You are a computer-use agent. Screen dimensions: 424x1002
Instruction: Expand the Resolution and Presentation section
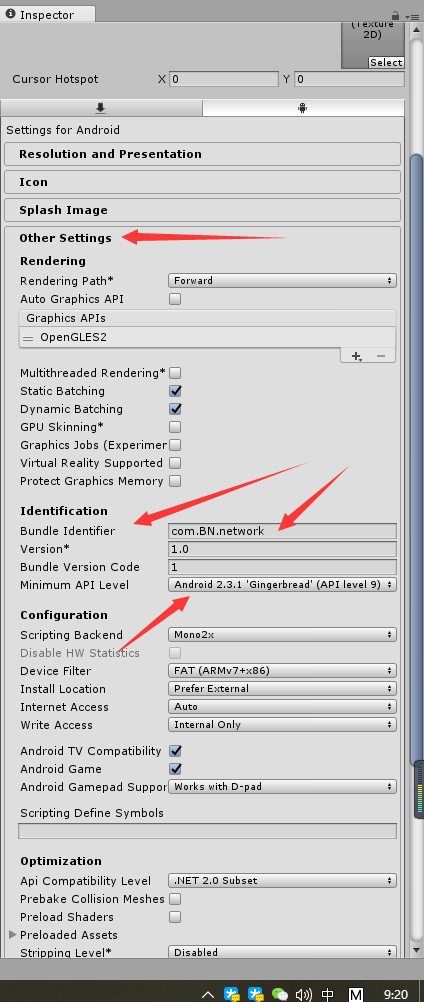[x=202, y=154]
